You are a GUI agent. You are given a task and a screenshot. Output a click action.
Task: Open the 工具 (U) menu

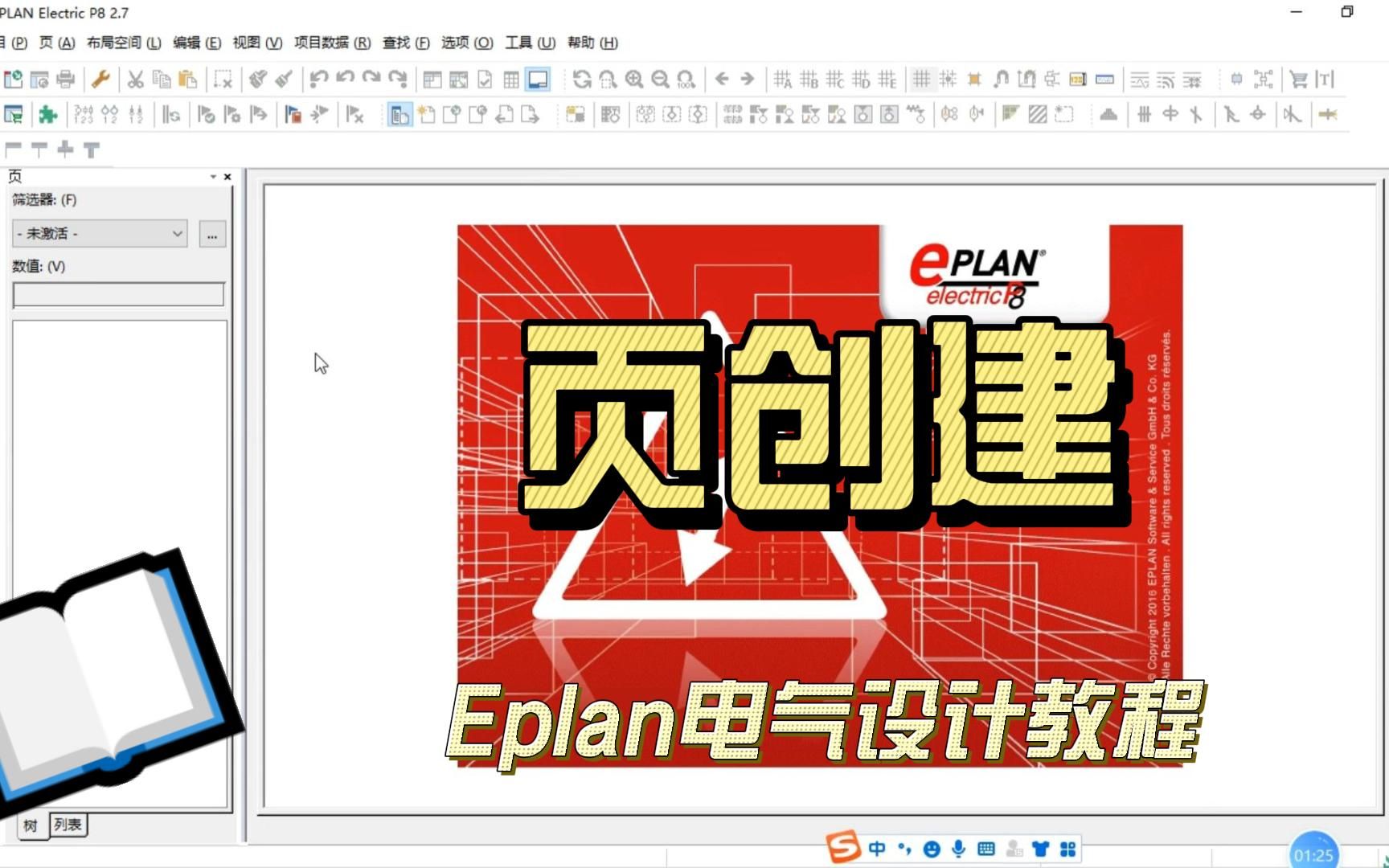click(530, 43)
